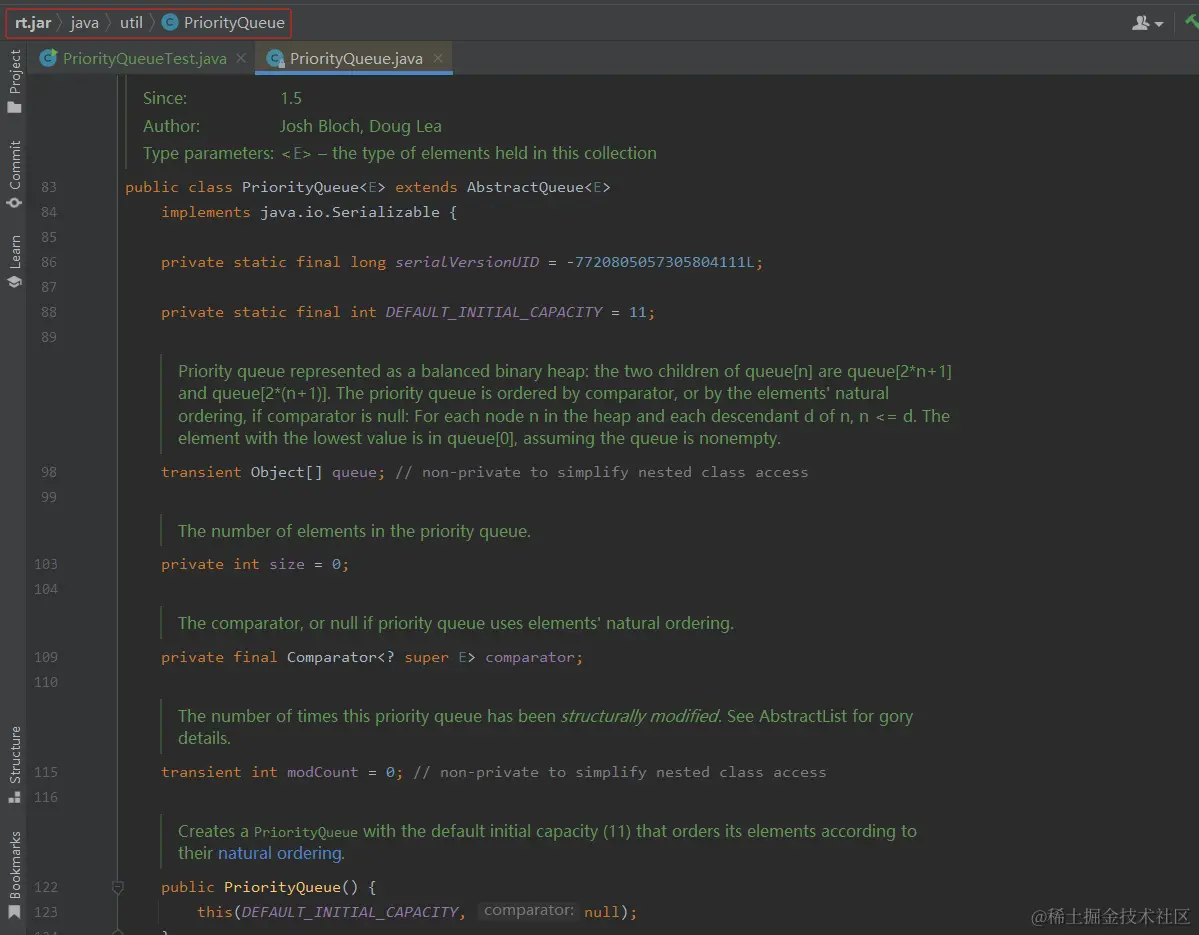Follow the natural ordering doc link

(280, 853)
